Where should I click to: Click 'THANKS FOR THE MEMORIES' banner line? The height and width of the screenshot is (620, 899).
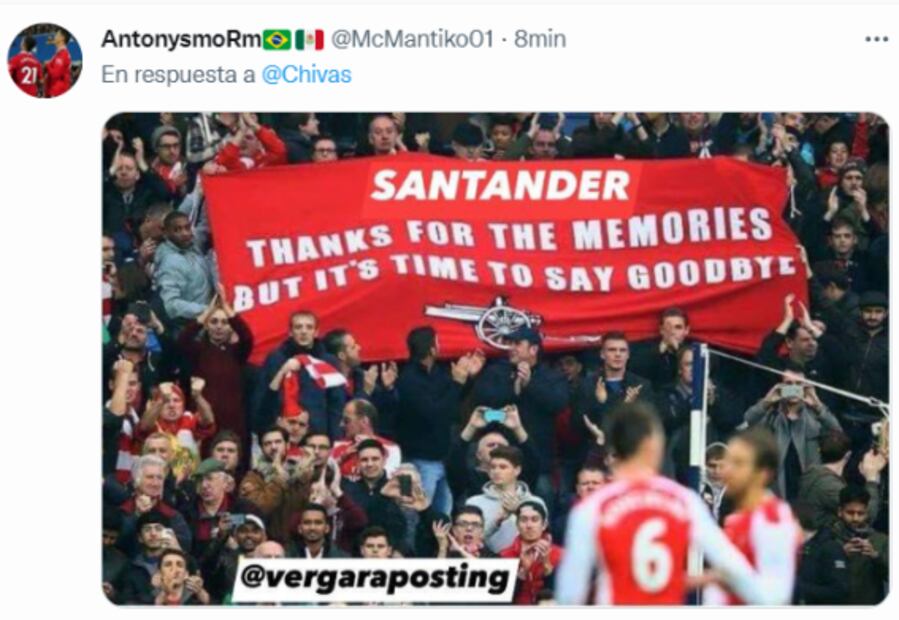click(509, 236)
